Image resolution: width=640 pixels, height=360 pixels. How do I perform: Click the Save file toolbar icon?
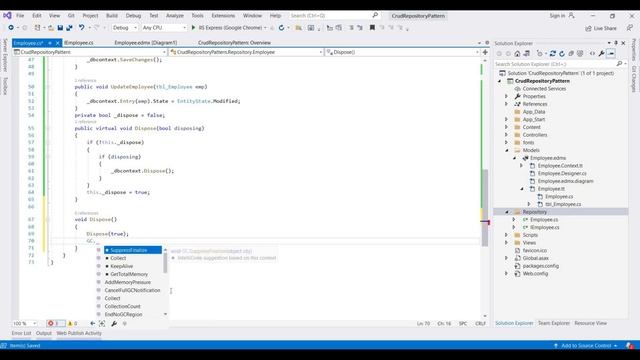click(x=60, y=28)
